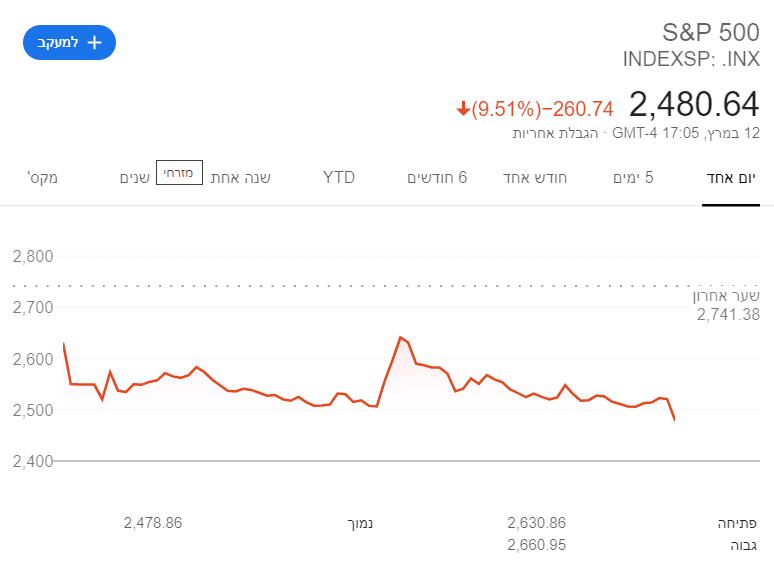Click the plus icon on the follow button
774x566 pixels.
point(95,43)
